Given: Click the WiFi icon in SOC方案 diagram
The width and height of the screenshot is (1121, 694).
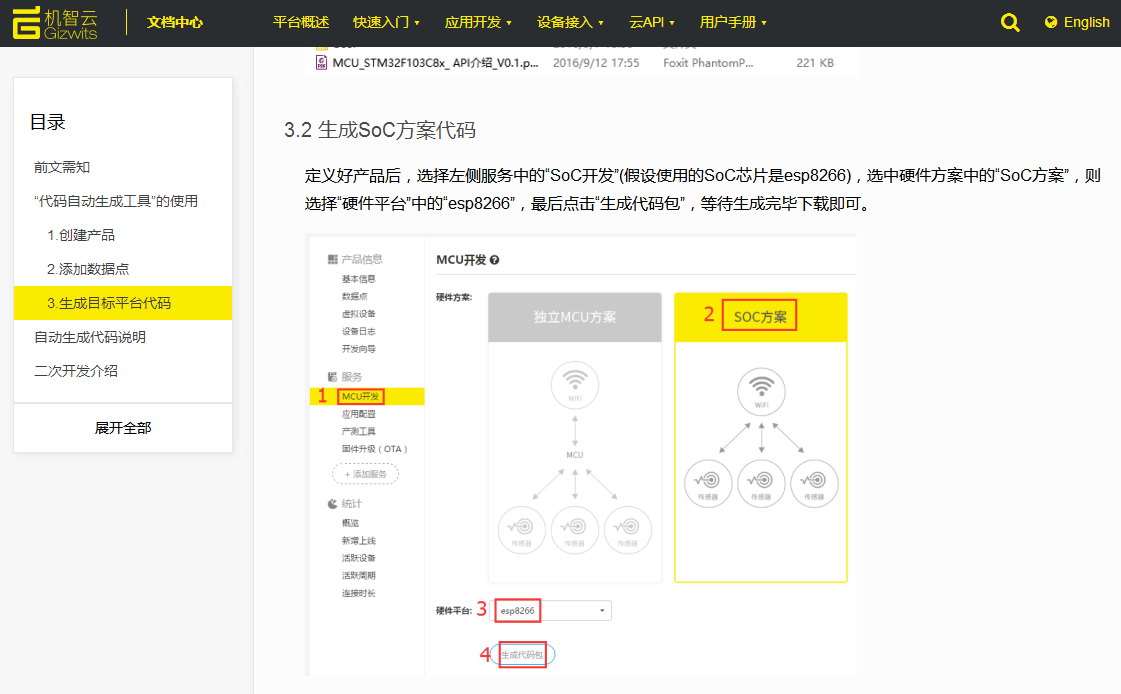Looking at the screenshot, I should [x=761, y=389].
